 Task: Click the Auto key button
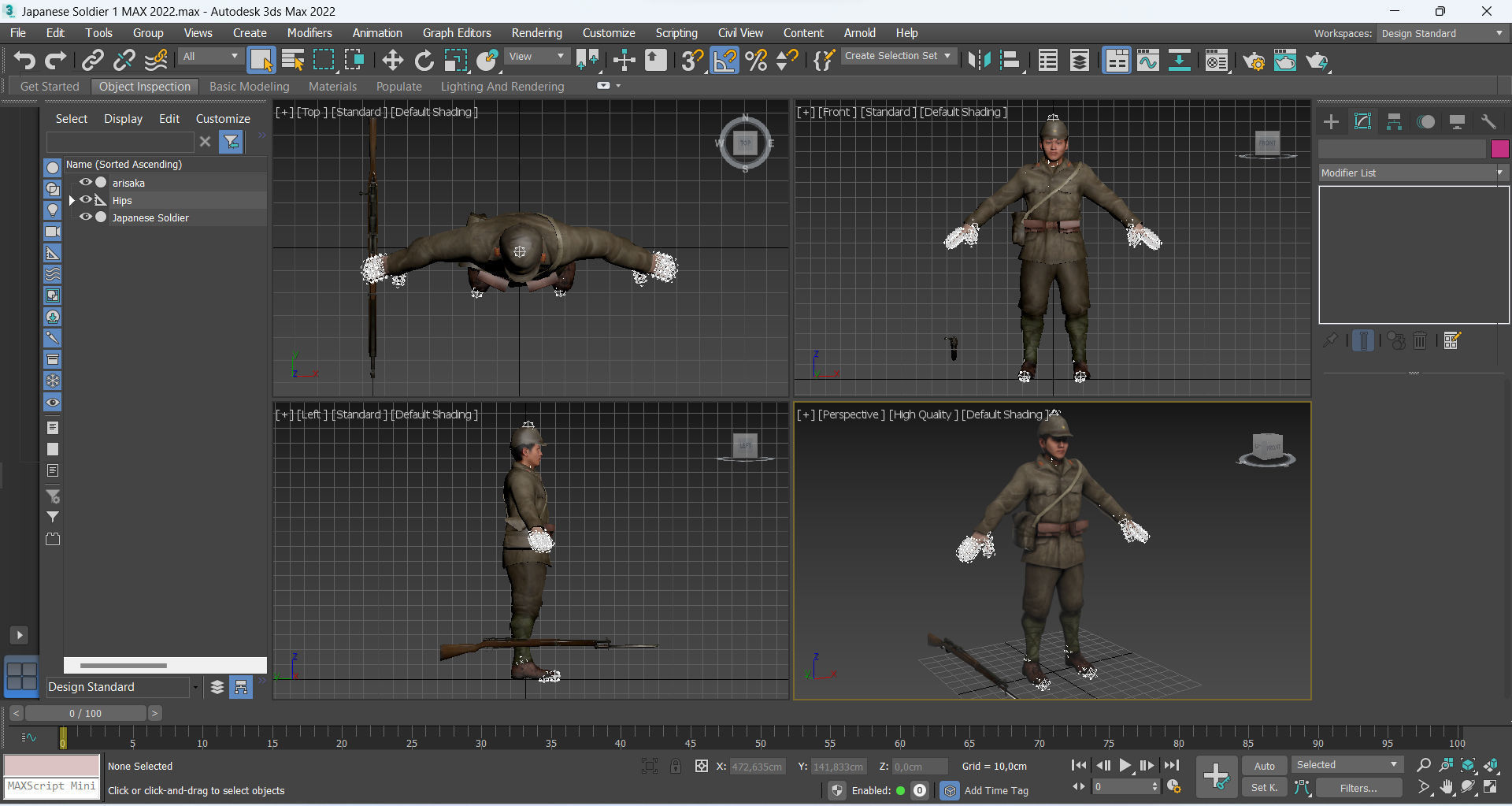(x=1265, y=766)
